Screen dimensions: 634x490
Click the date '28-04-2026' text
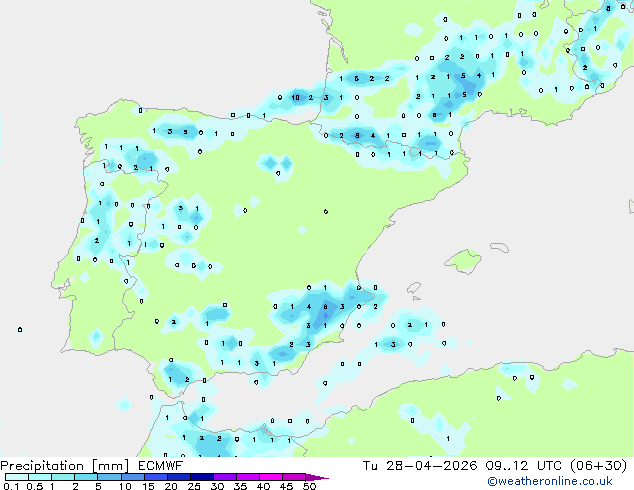(x=431, y=466)
